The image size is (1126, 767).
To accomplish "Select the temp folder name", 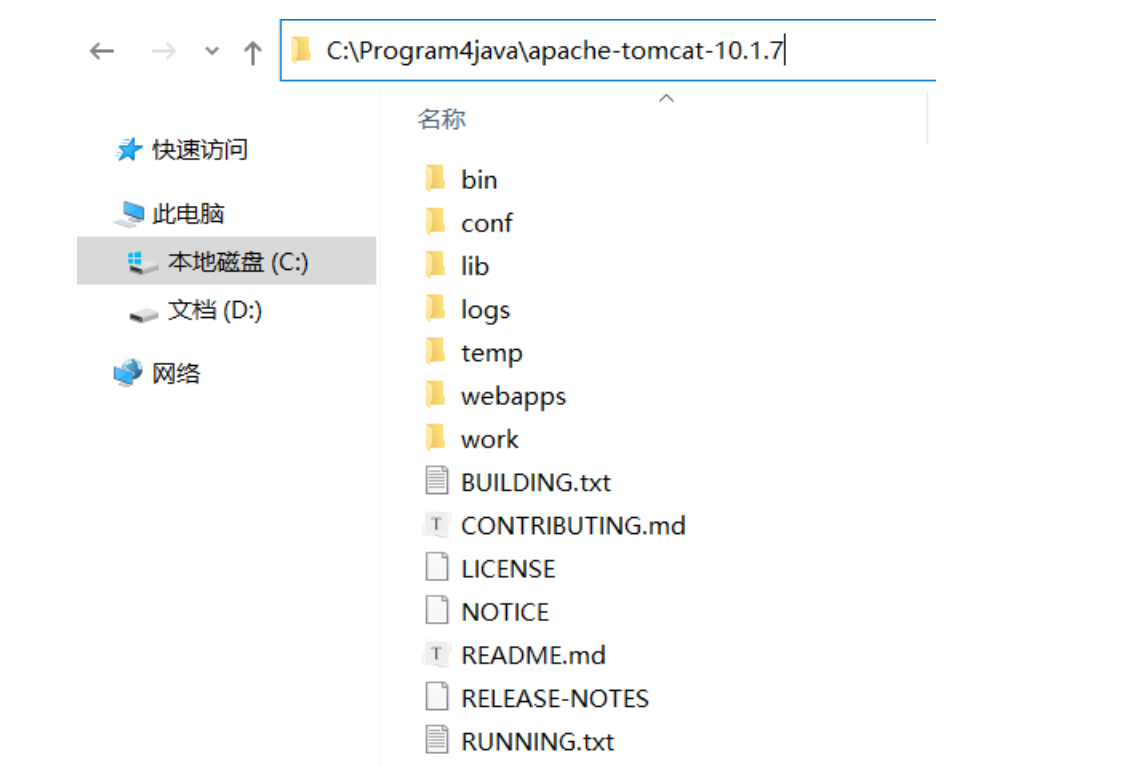I will tap(492, 353).
